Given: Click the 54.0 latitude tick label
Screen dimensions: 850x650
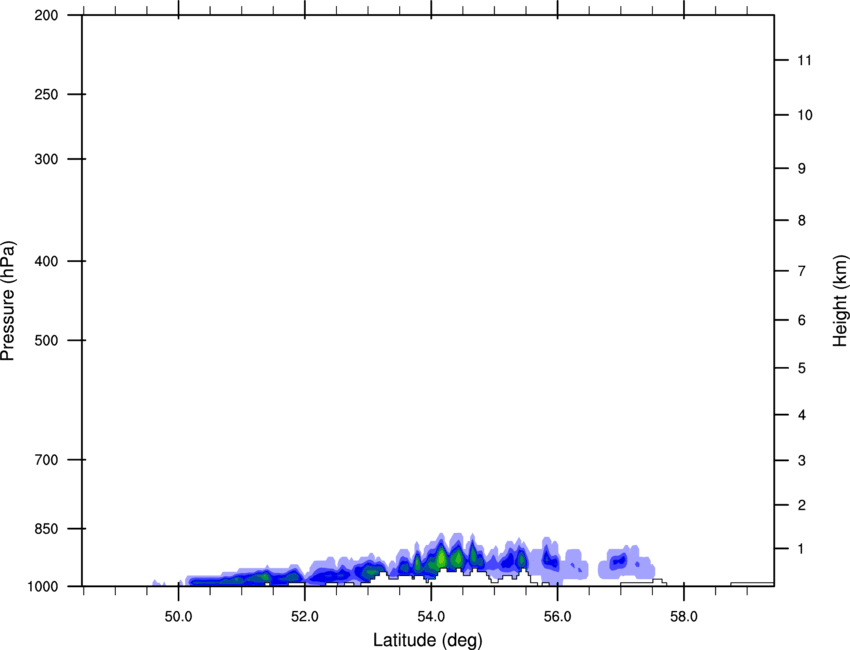Looking at the screenshot, I should [432, 617].
